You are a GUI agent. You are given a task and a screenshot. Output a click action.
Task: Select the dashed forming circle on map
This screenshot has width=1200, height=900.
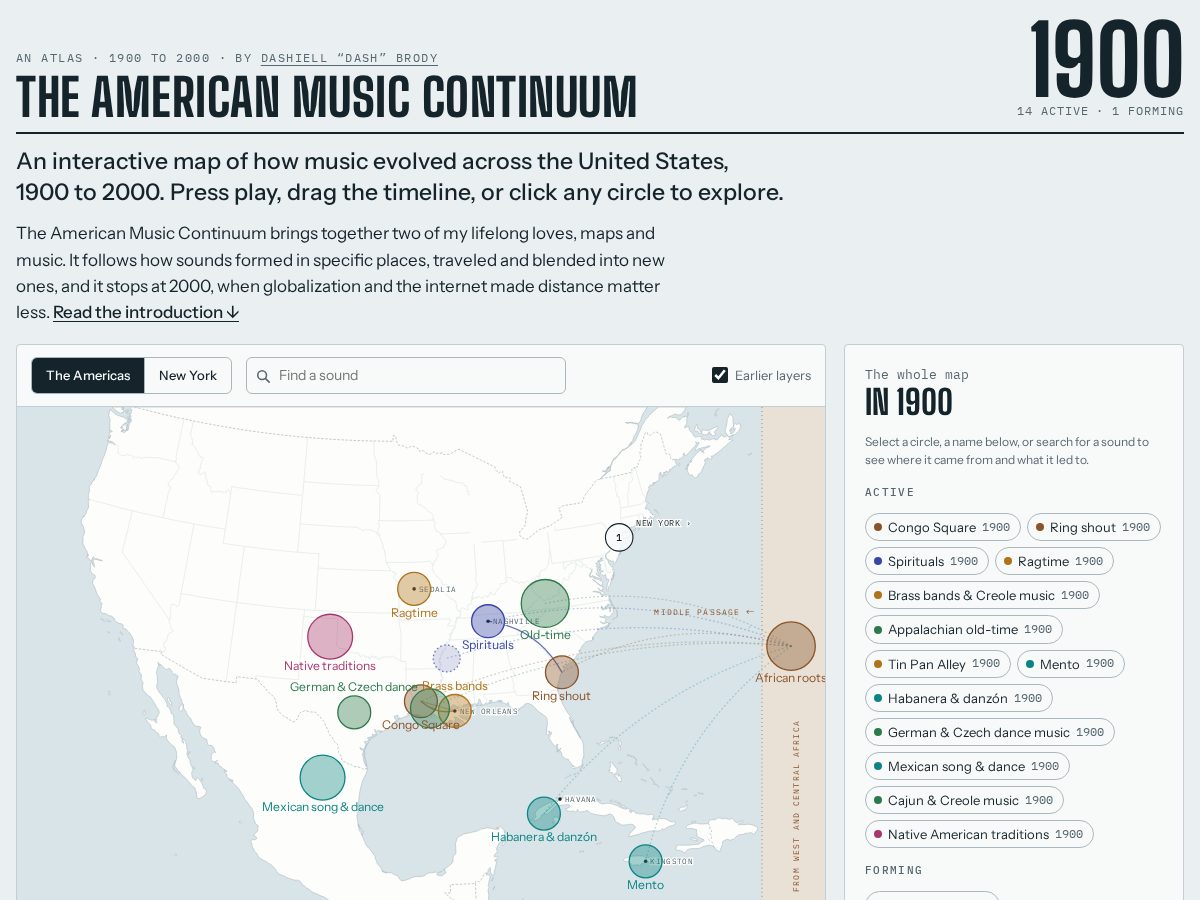[x=446, y=658]
